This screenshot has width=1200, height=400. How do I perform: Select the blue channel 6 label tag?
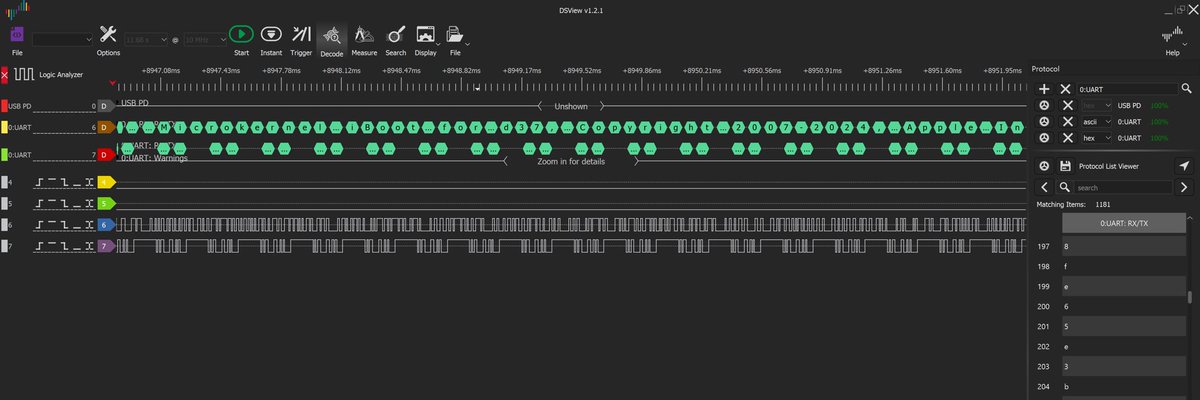pyautogui.click(x=107, y=224)
